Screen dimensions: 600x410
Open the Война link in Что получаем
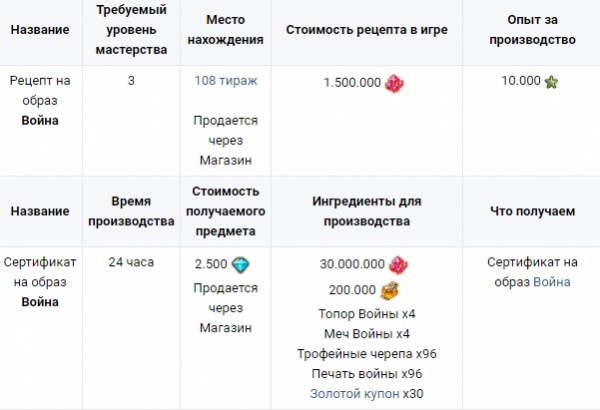(x=552, y=282)
